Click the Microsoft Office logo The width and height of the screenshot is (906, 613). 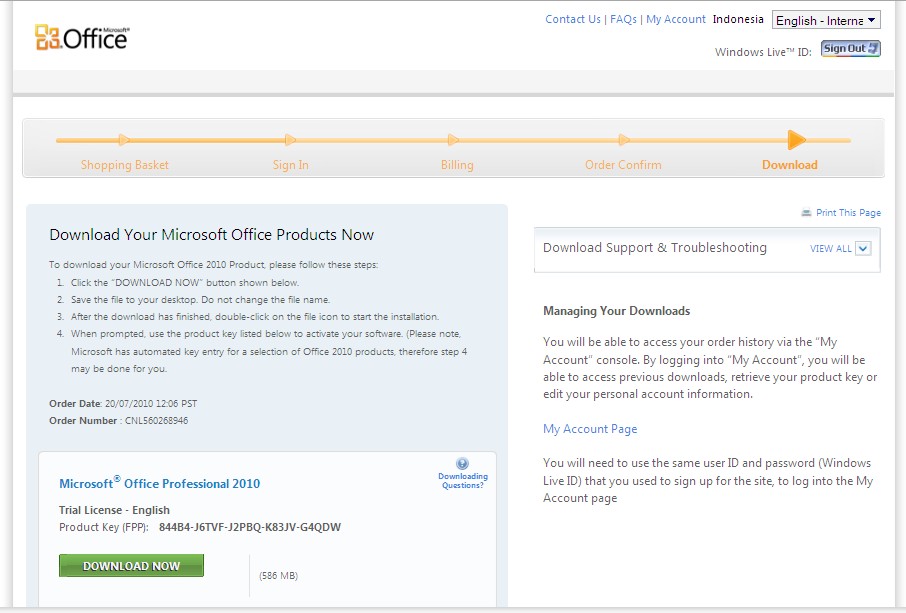(82, 37)
